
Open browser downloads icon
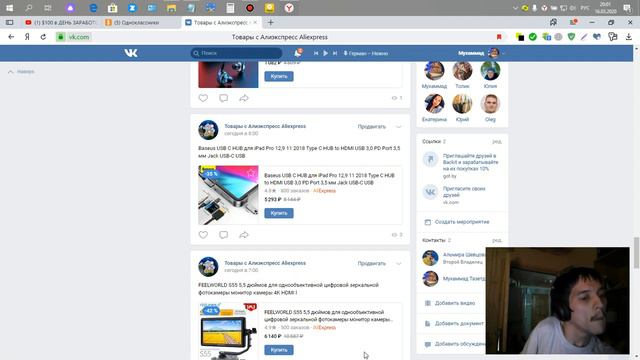coord(629,37)
